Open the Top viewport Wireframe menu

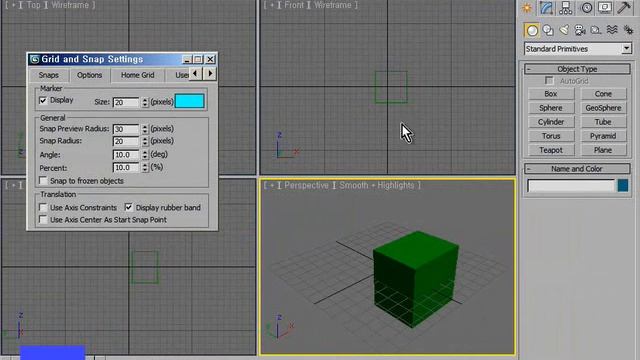[x=70, y=5]
